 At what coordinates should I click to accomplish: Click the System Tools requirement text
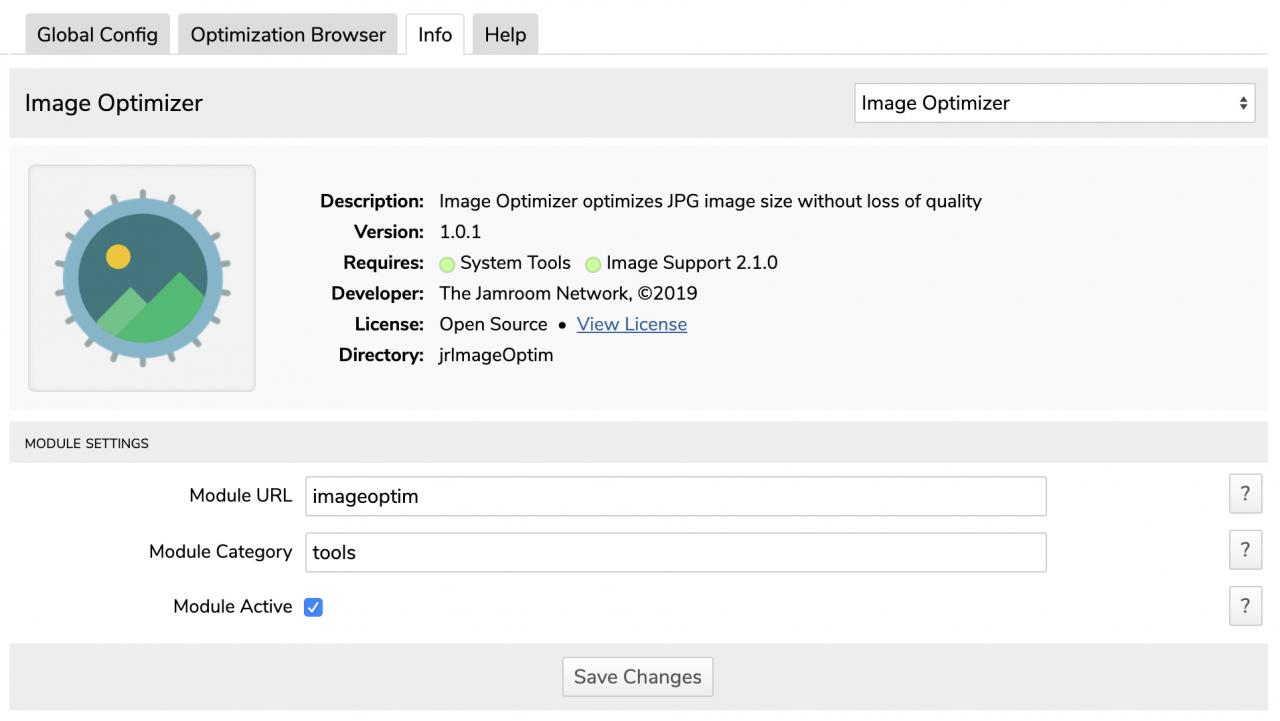(x=515, y=263)
